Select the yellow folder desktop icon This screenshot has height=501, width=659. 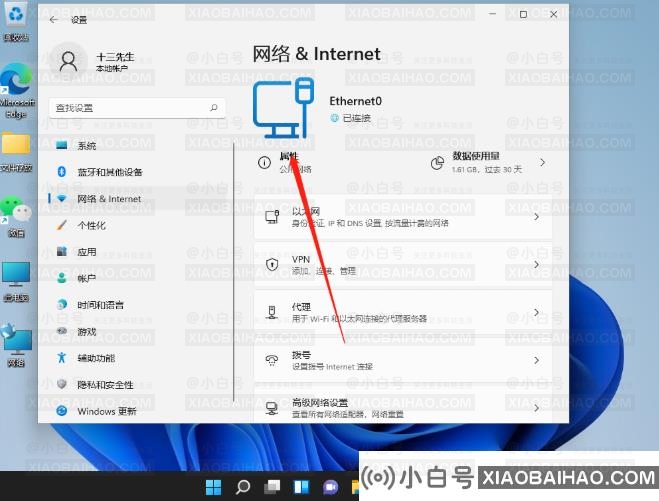pos(16,151)
